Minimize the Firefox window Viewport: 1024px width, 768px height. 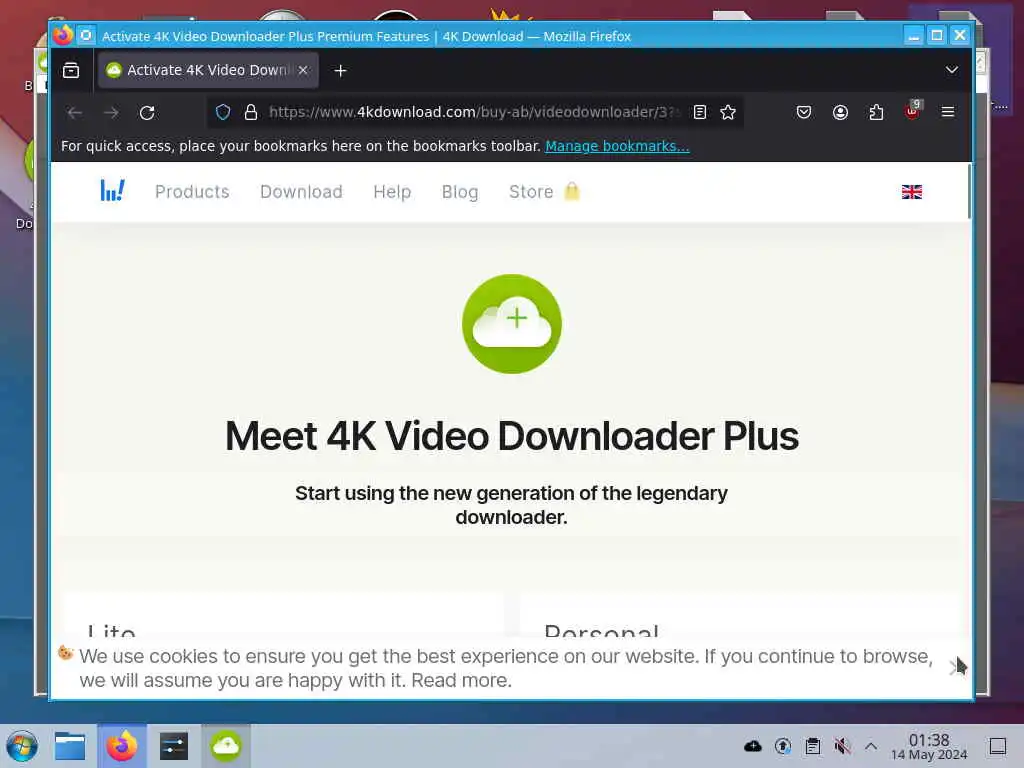(914, 35)
